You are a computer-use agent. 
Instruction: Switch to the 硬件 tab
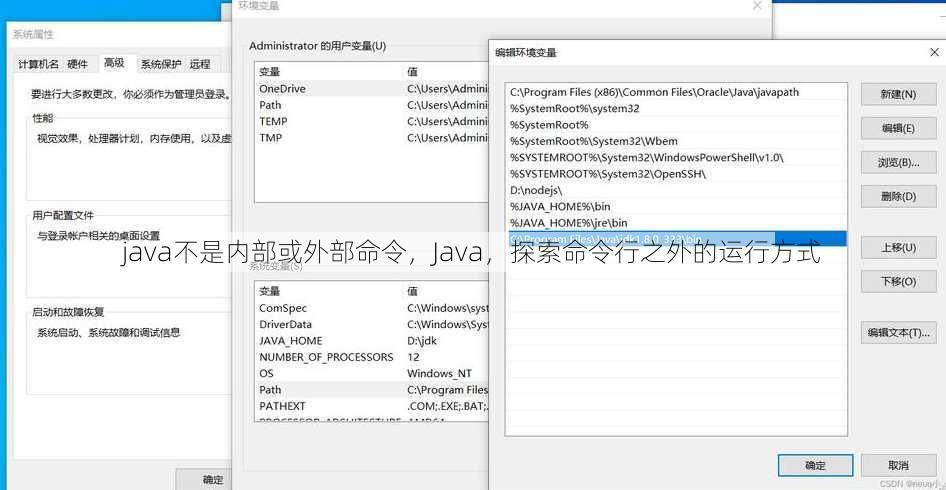[x=78, y=64]
